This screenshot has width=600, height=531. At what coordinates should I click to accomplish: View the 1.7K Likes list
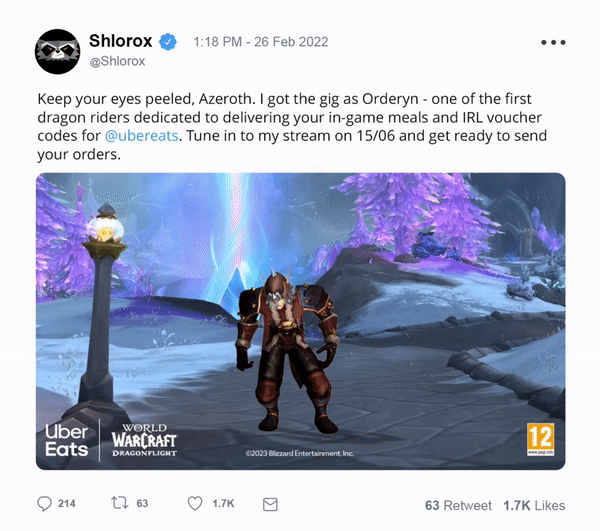(x=534, y=505)
